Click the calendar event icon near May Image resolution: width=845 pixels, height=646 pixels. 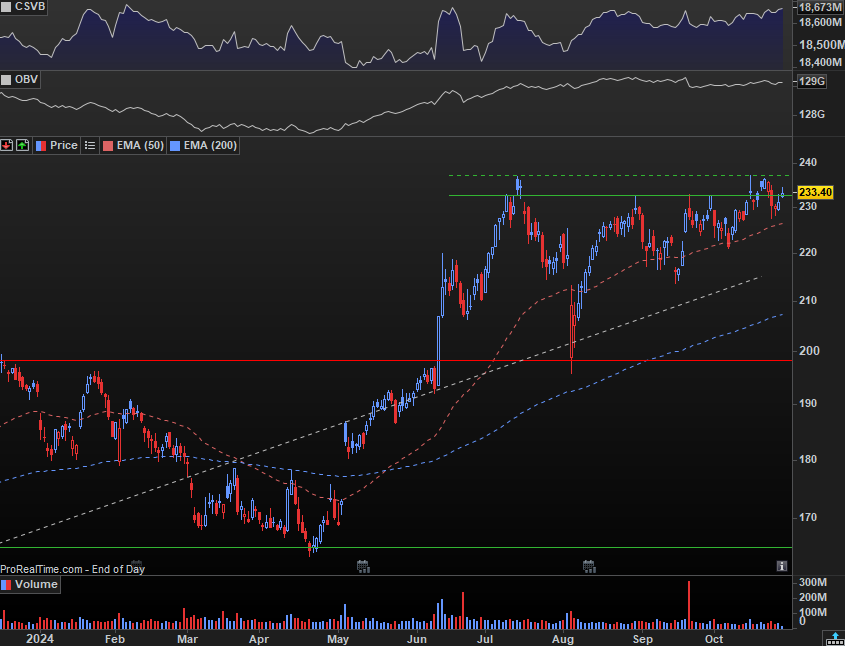[x=363, y=566]
